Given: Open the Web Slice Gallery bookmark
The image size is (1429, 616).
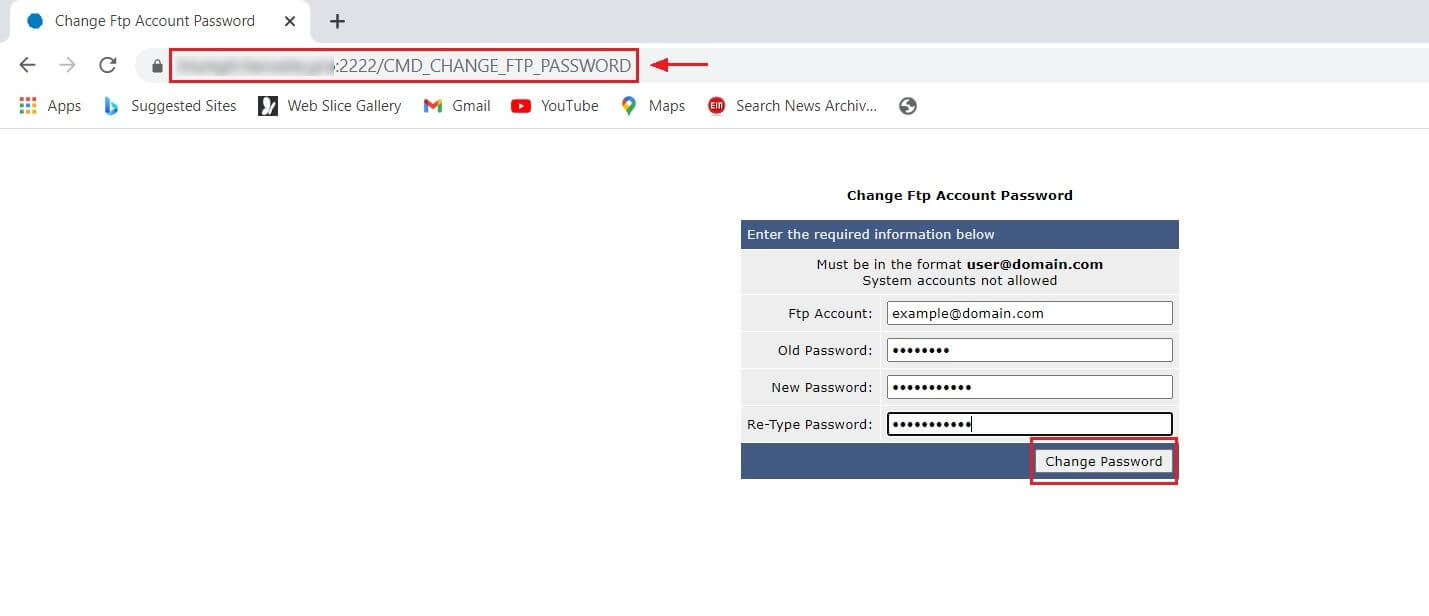Looking at the screenshot, I should click(330, 106).
